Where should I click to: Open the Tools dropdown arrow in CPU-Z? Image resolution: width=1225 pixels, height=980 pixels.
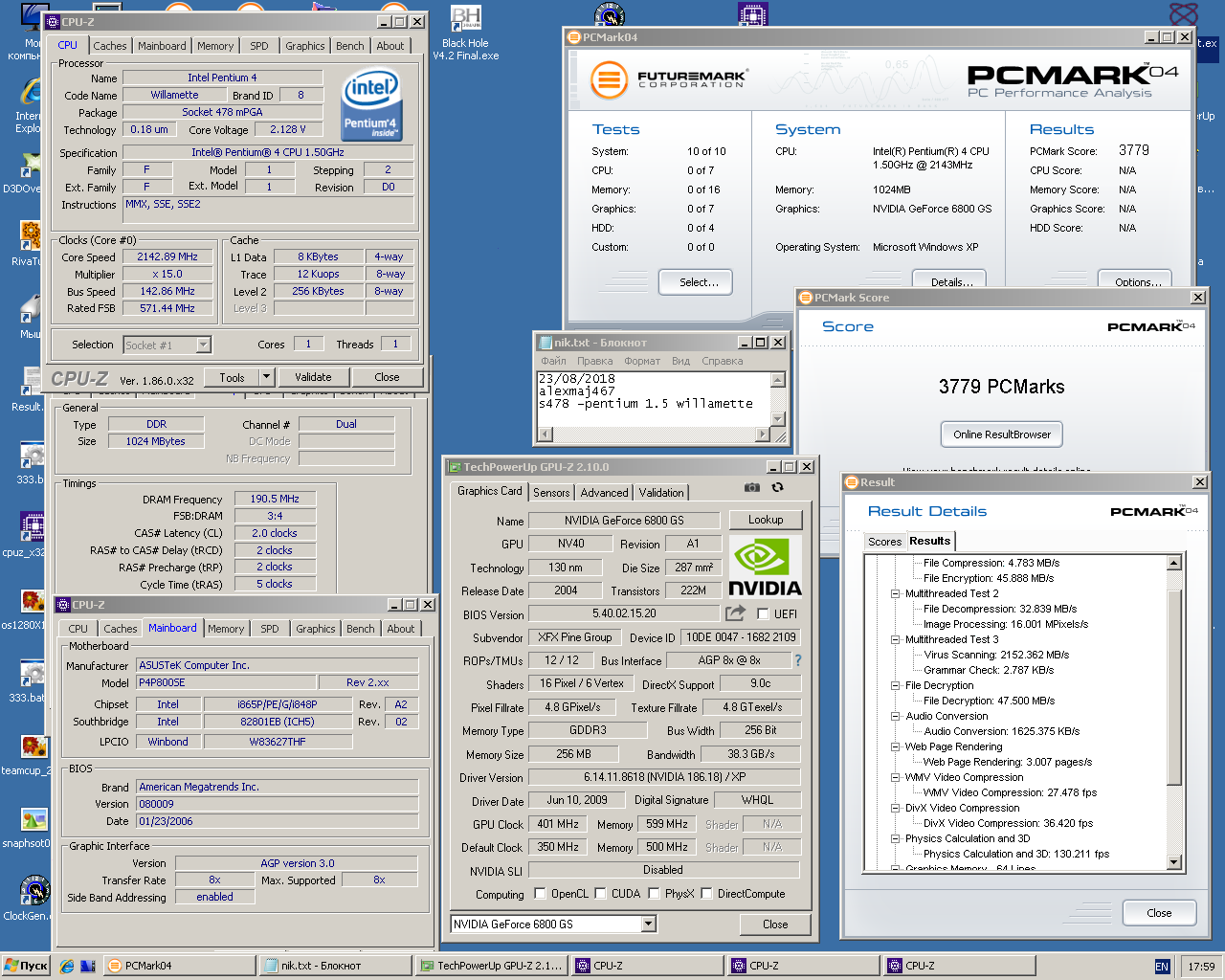tap(267, 377)
